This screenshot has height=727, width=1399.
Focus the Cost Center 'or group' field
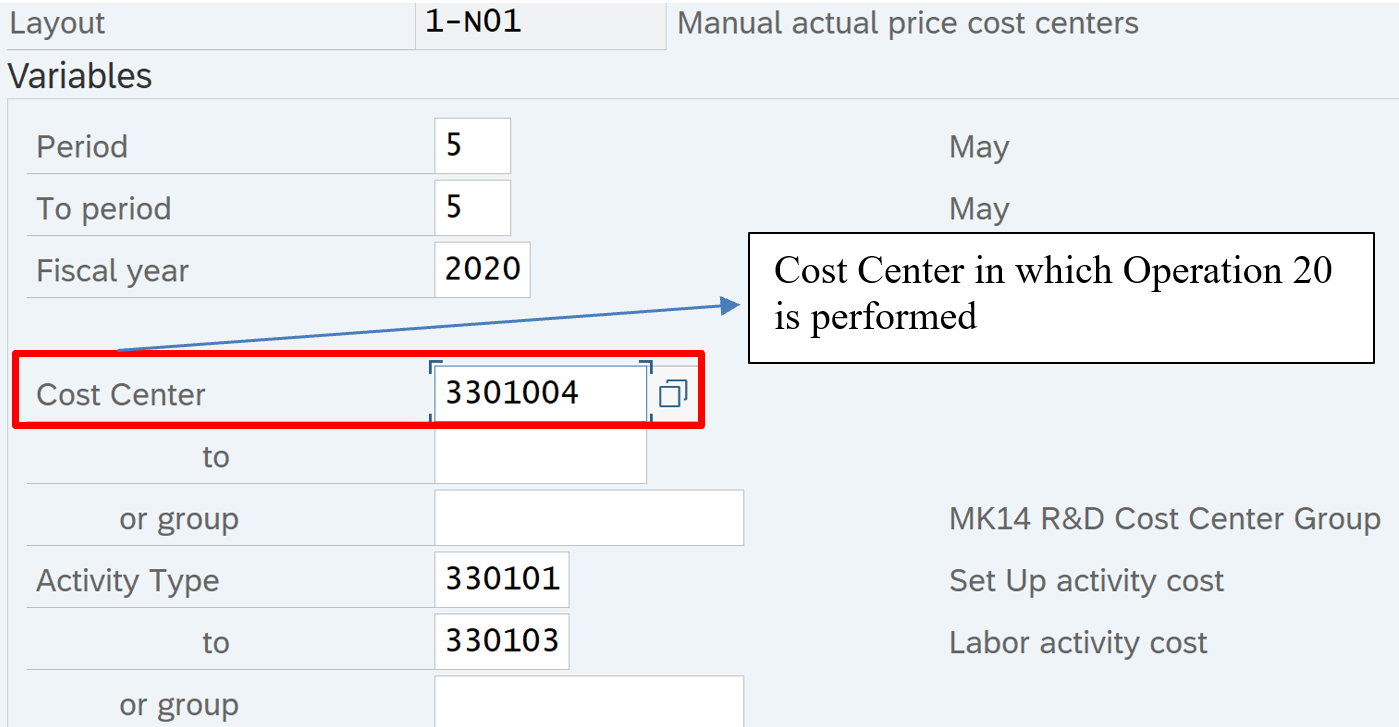click(x=588, y=518)
